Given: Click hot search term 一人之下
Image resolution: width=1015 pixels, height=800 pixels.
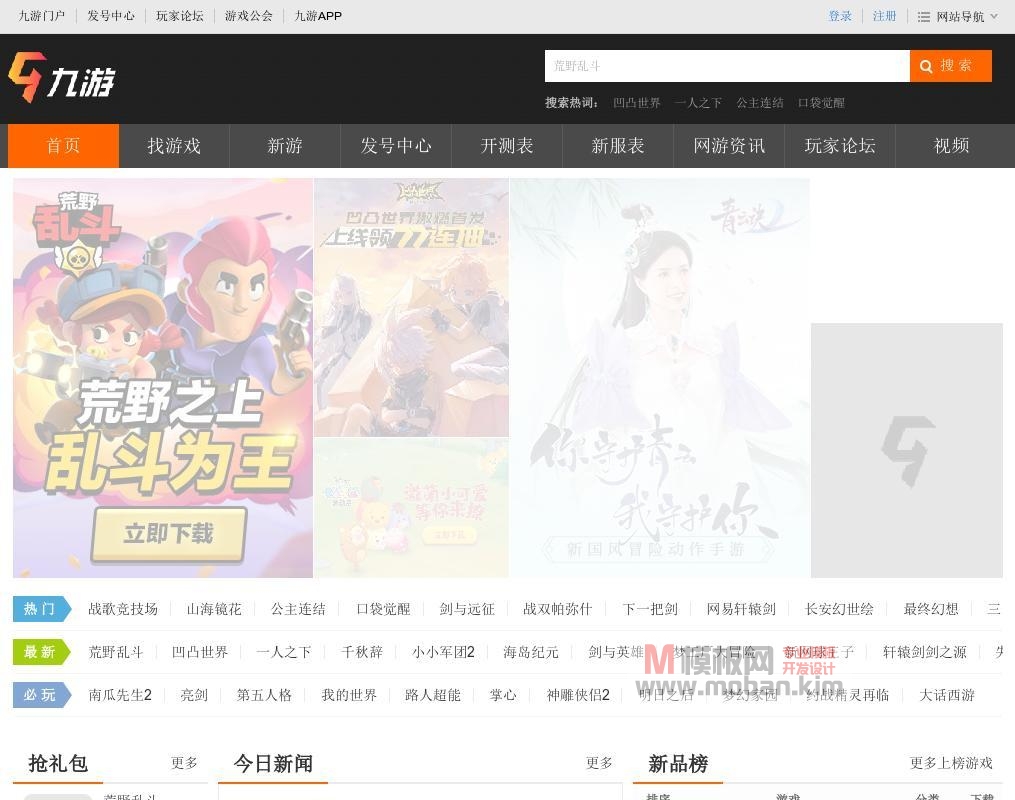Looking at the screenshot, I should pos(698,103).
